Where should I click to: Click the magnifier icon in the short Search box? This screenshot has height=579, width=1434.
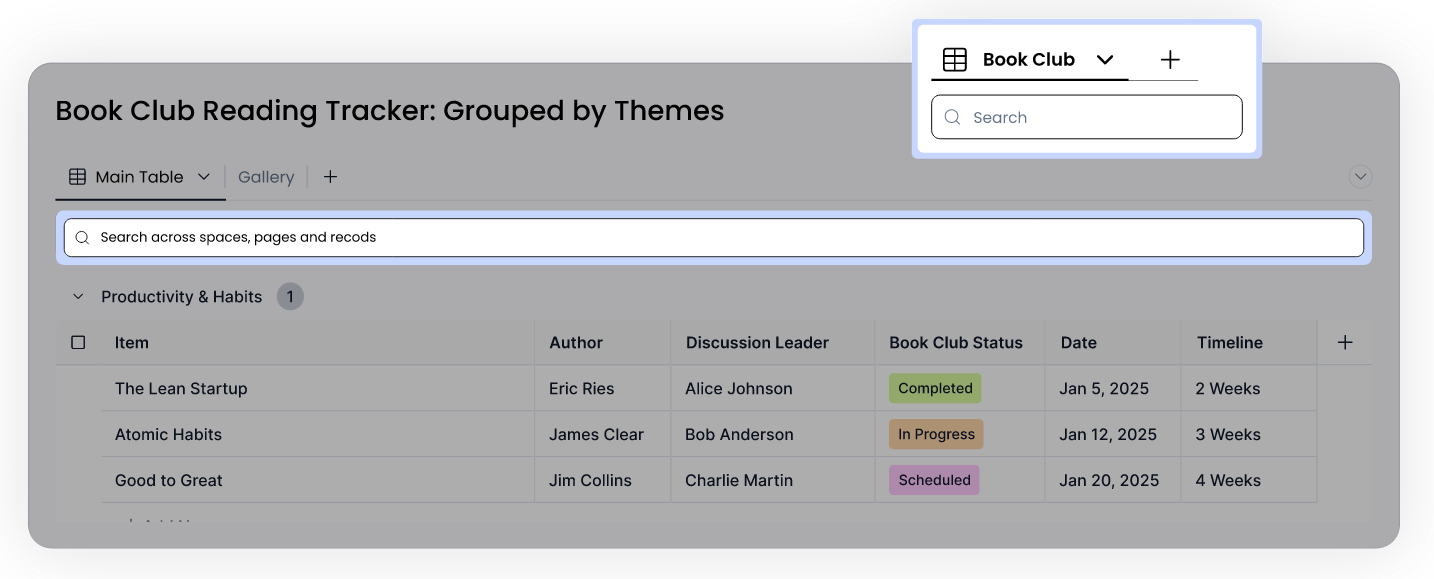(x=953, y=117)
